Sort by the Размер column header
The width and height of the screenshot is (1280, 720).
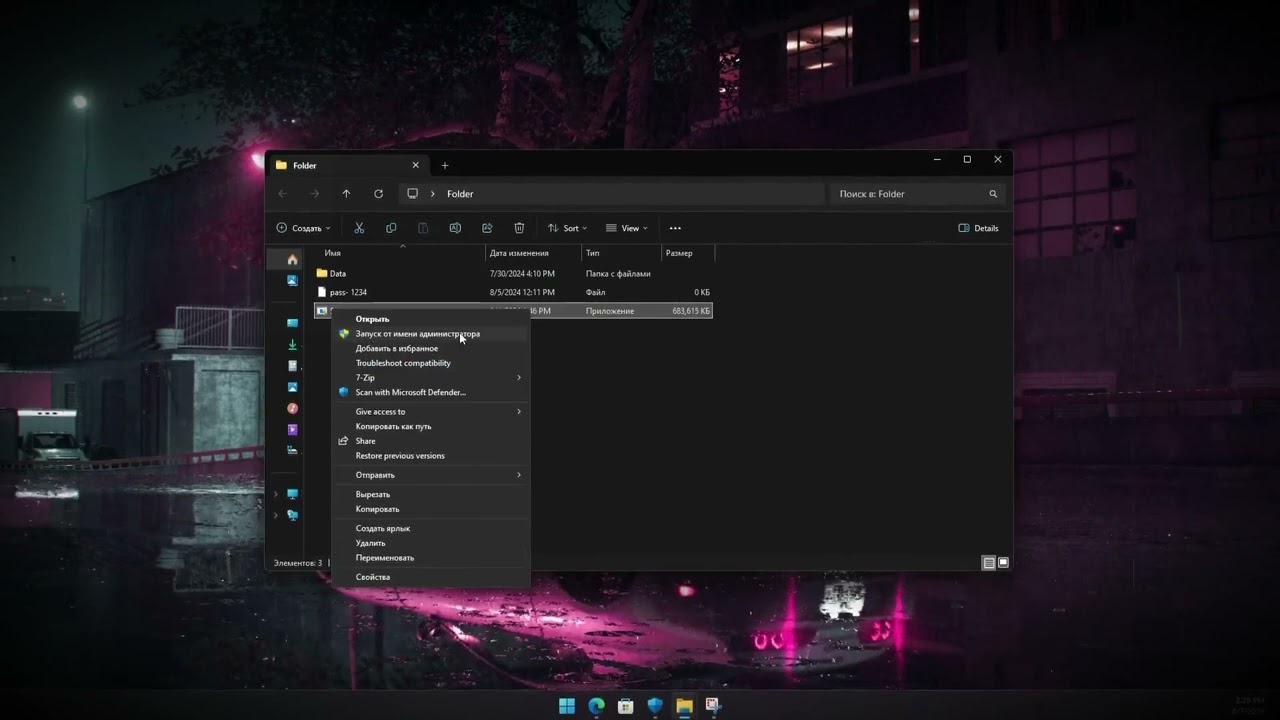pos(688,253)
